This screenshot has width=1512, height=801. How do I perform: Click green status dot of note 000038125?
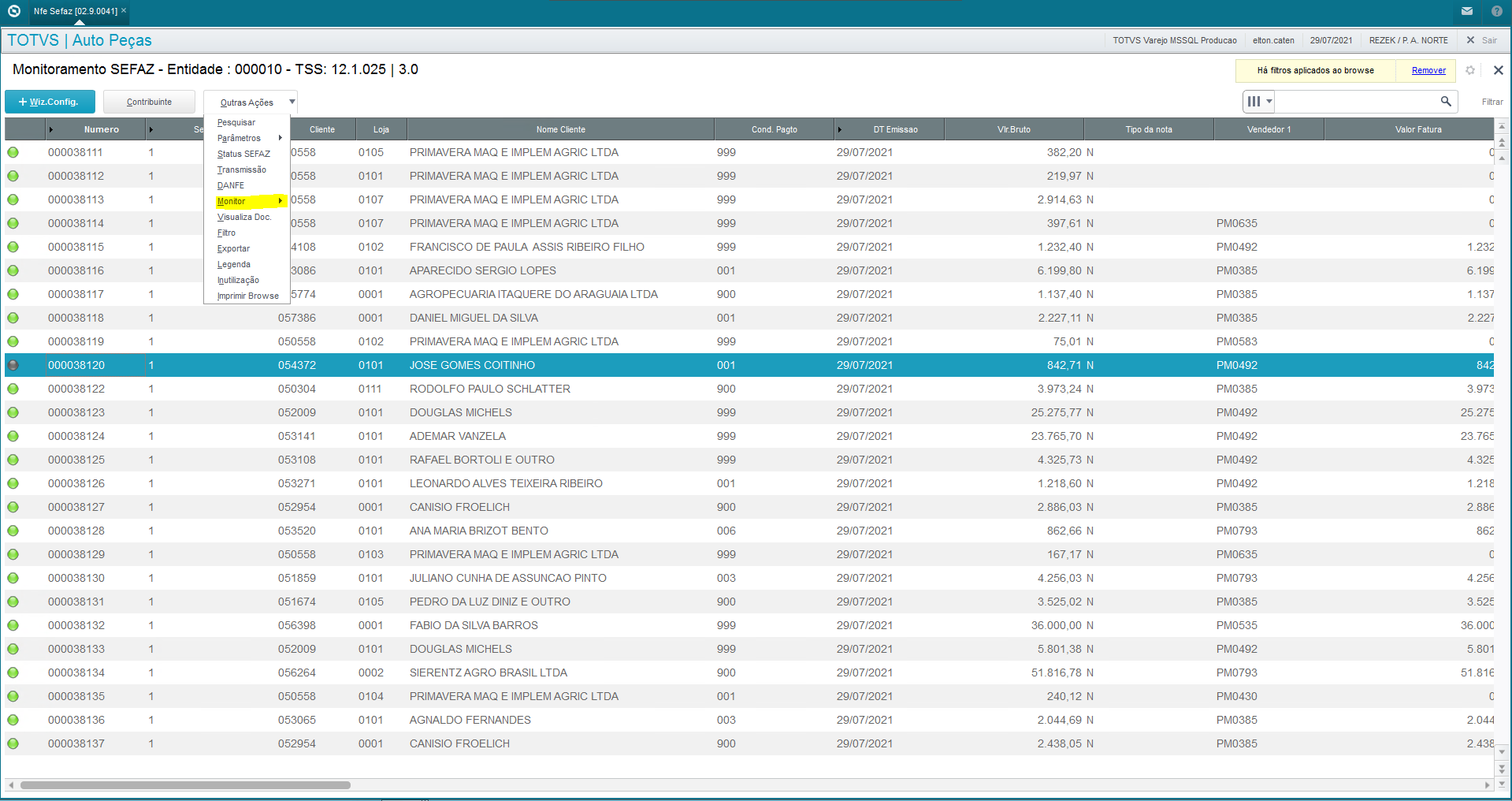[x=13, y=460]
